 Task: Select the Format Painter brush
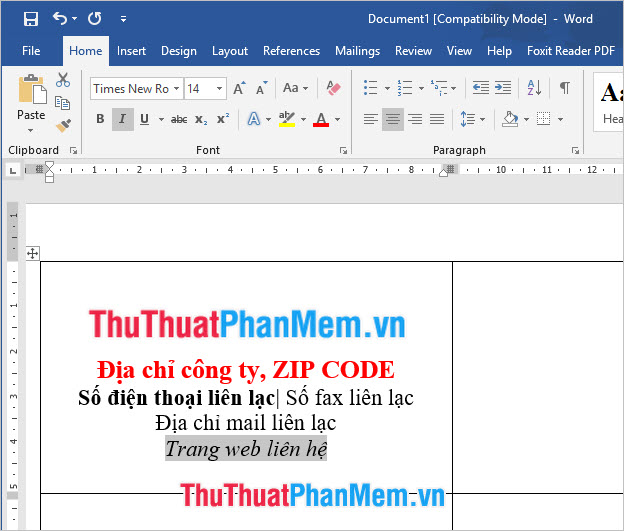(63, 125)
